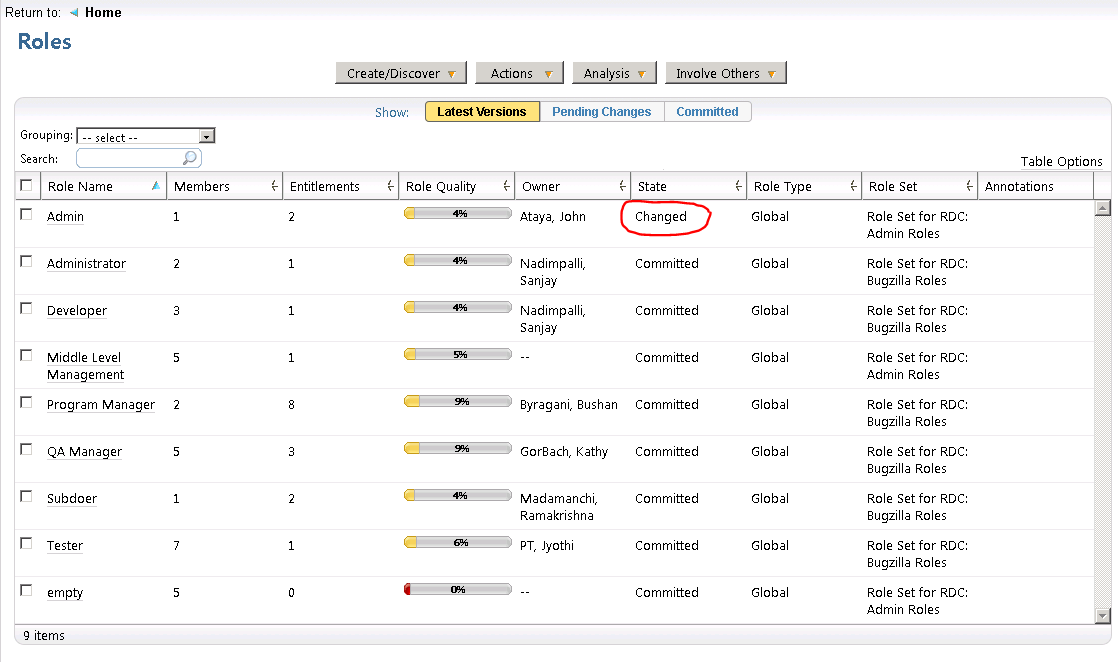Click the Members column sort icon

coord(274,187)
